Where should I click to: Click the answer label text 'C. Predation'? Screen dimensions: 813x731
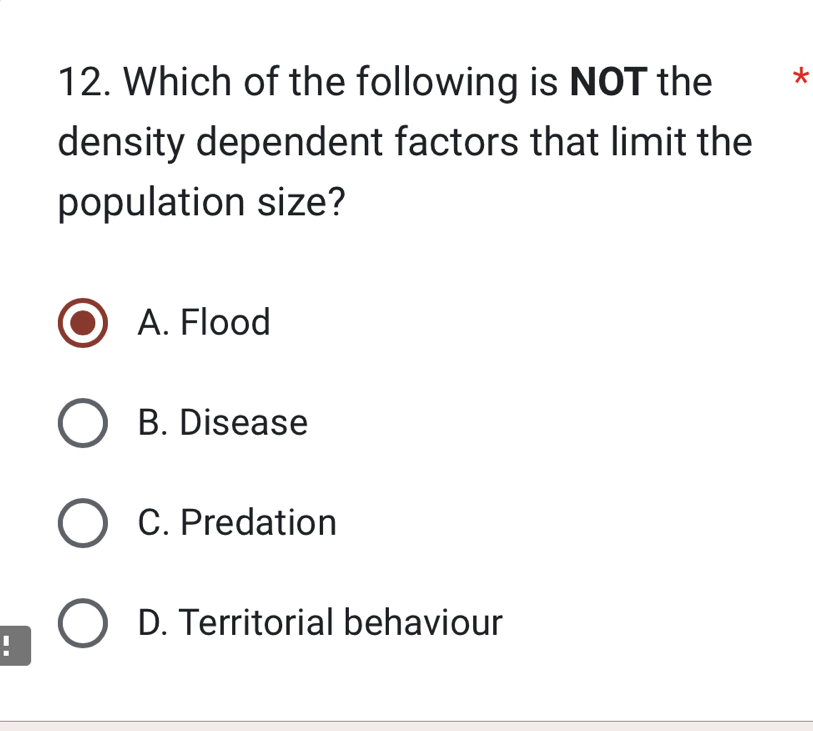point(237,523)
